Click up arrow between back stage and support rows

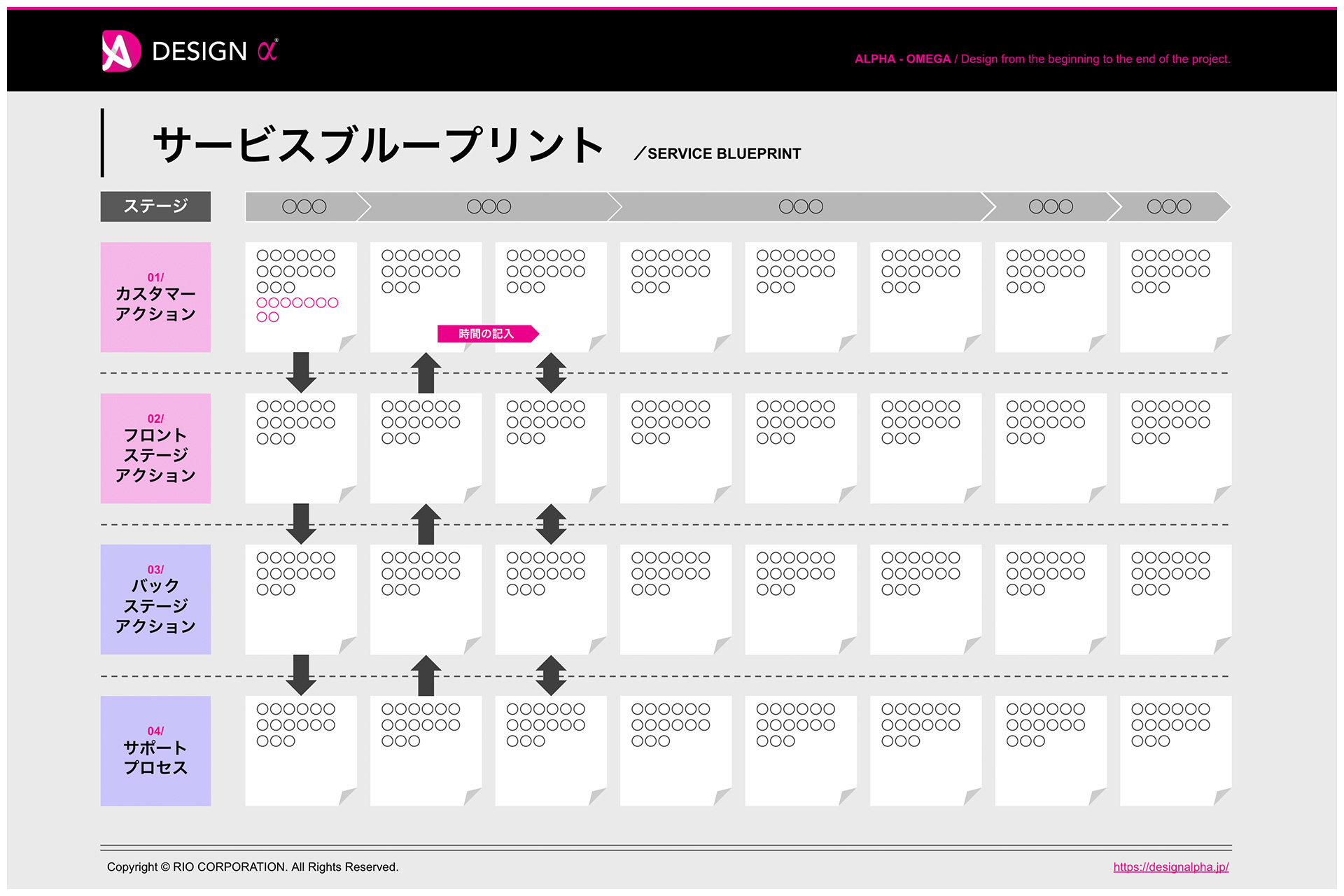(x=426, y=675)
